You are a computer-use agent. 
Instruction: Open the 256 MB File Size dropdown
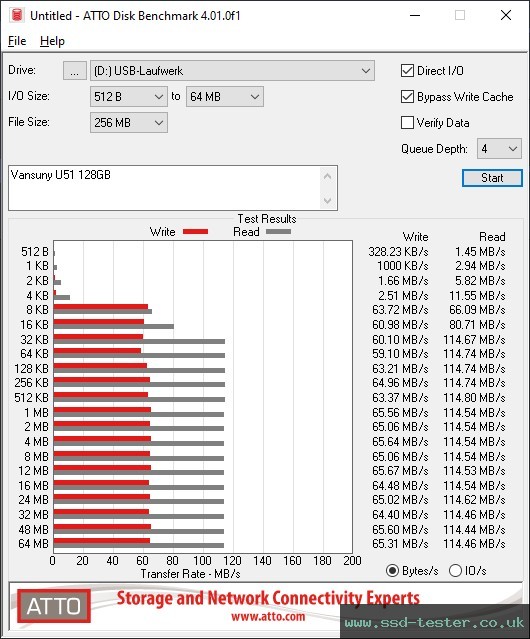[x=129, y=123]
